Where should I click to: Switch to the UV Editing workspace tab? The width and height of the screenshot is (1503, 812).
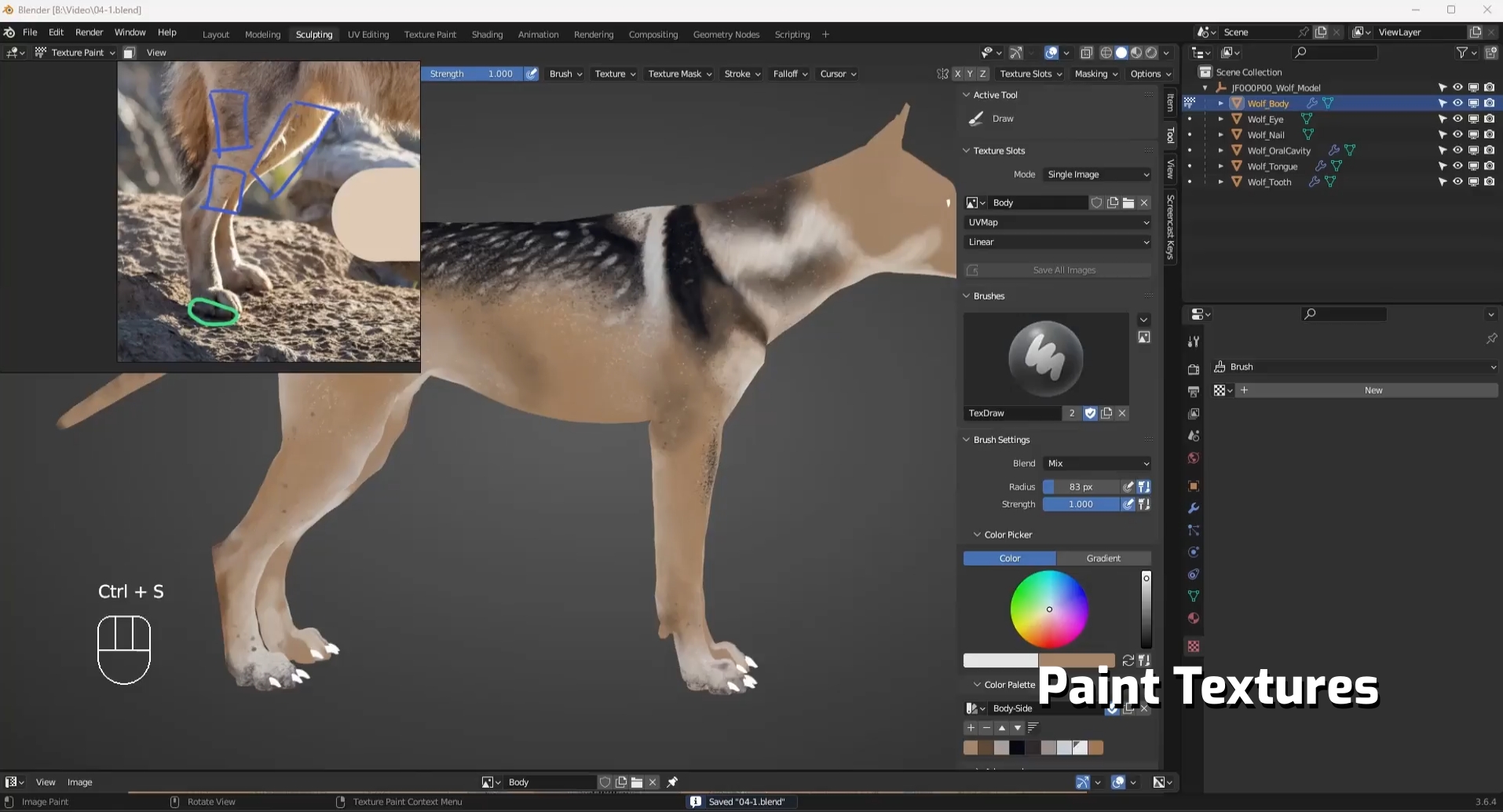point(368,35)
